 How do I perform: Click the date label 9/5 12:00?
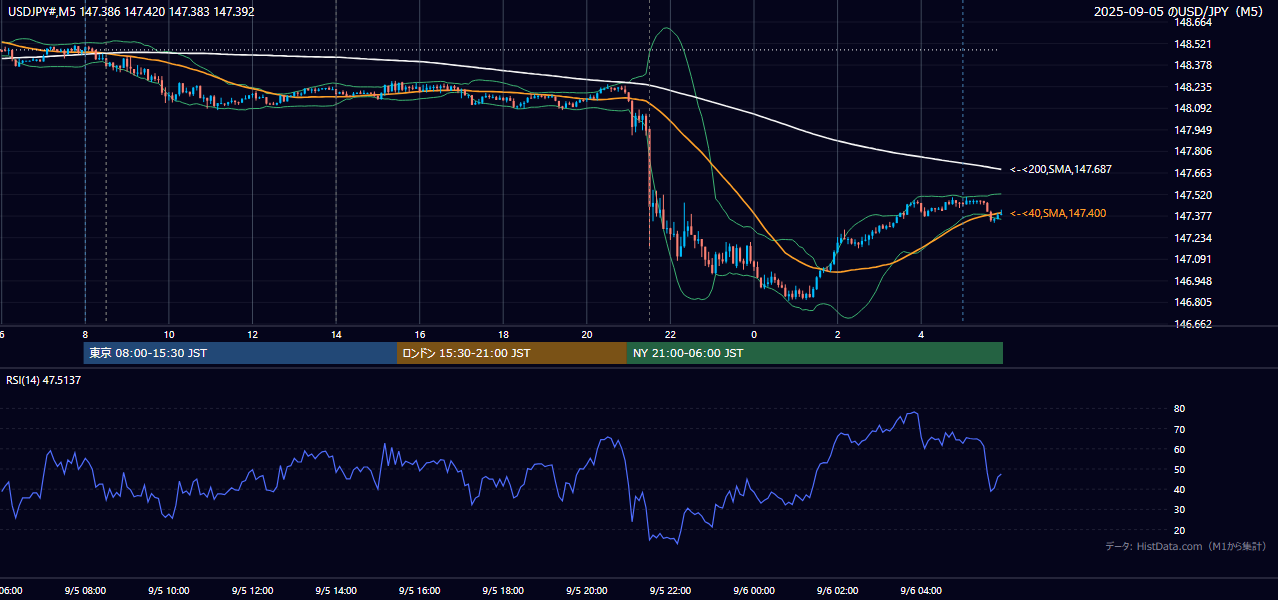pos(252,591)
